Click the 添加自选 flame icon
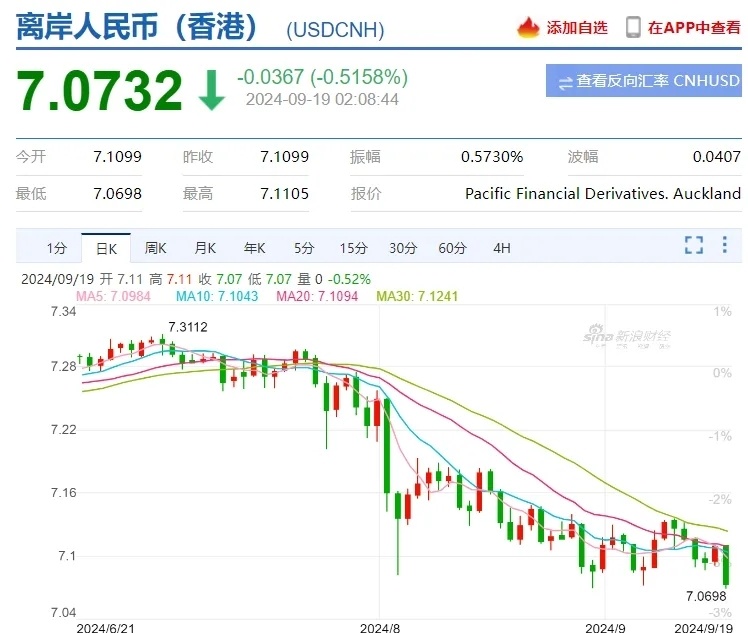748x633 pixels. [528, 27]
